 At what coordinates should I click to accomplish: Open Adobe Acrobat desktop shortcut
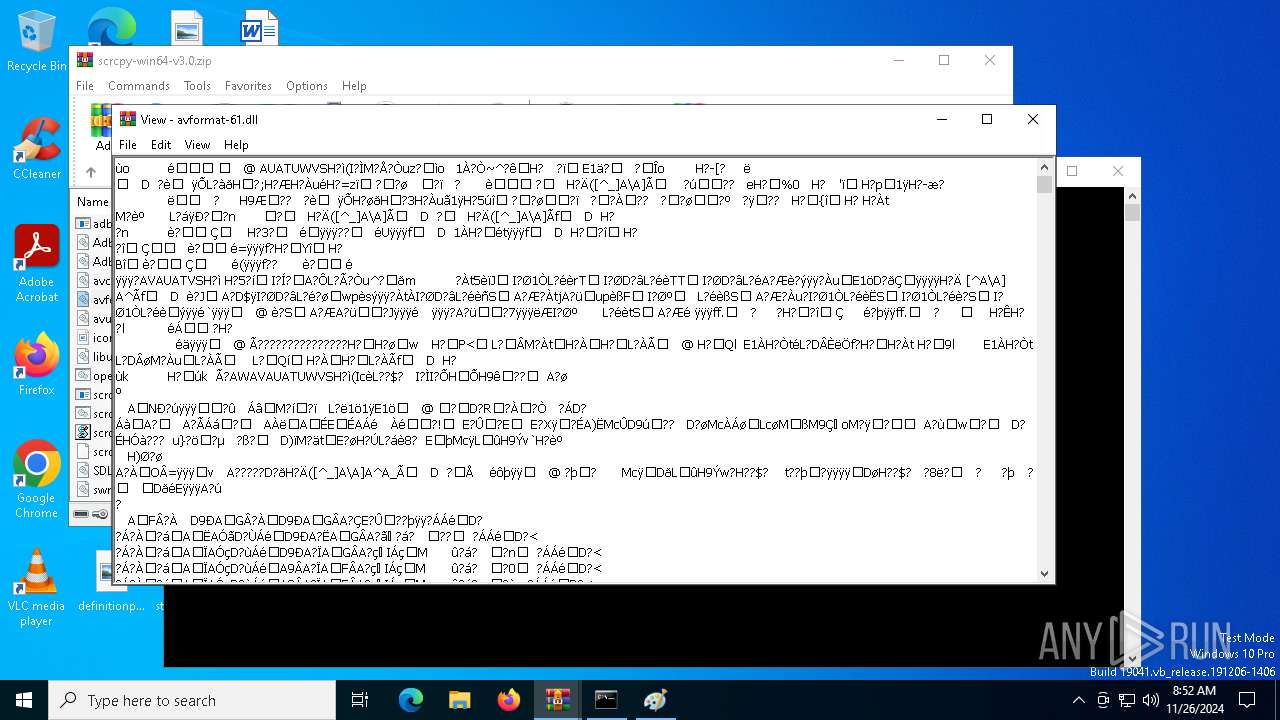click(36, 264)
